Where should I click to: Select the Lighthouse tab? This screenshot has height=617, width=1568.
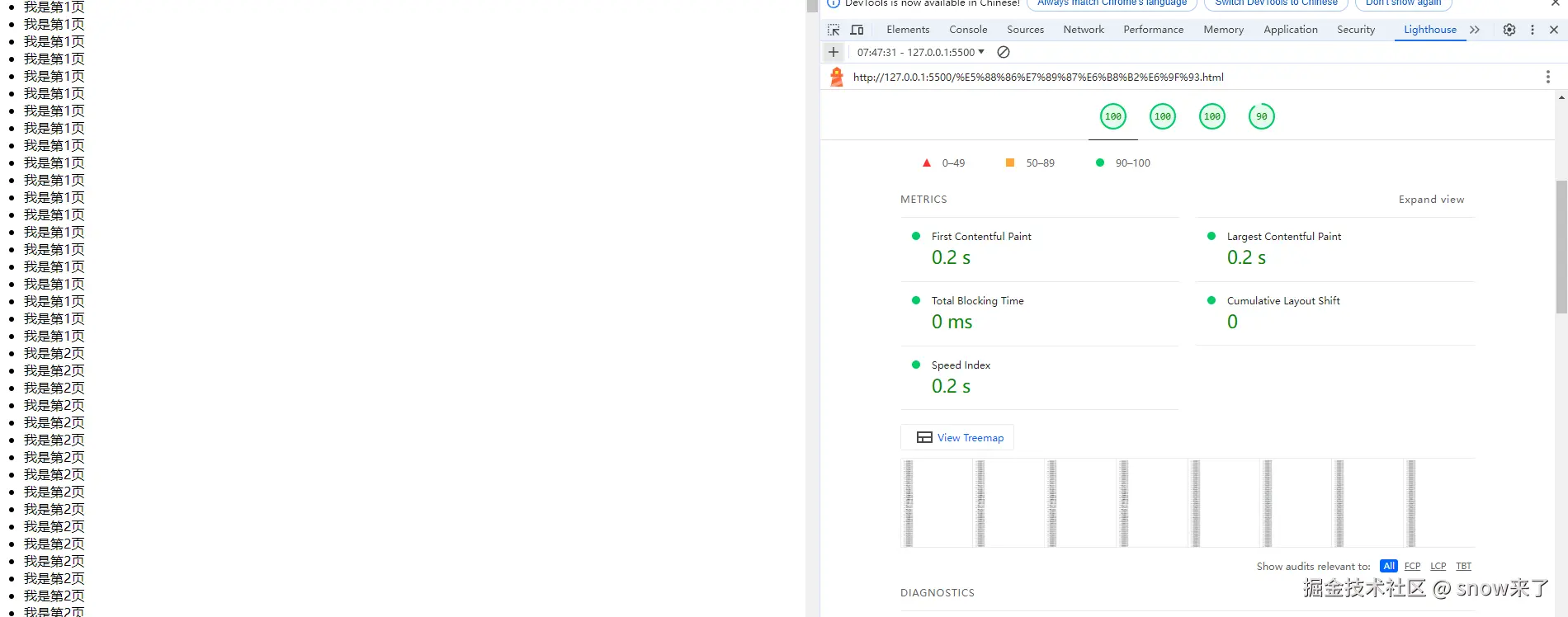coord(1430,30)
